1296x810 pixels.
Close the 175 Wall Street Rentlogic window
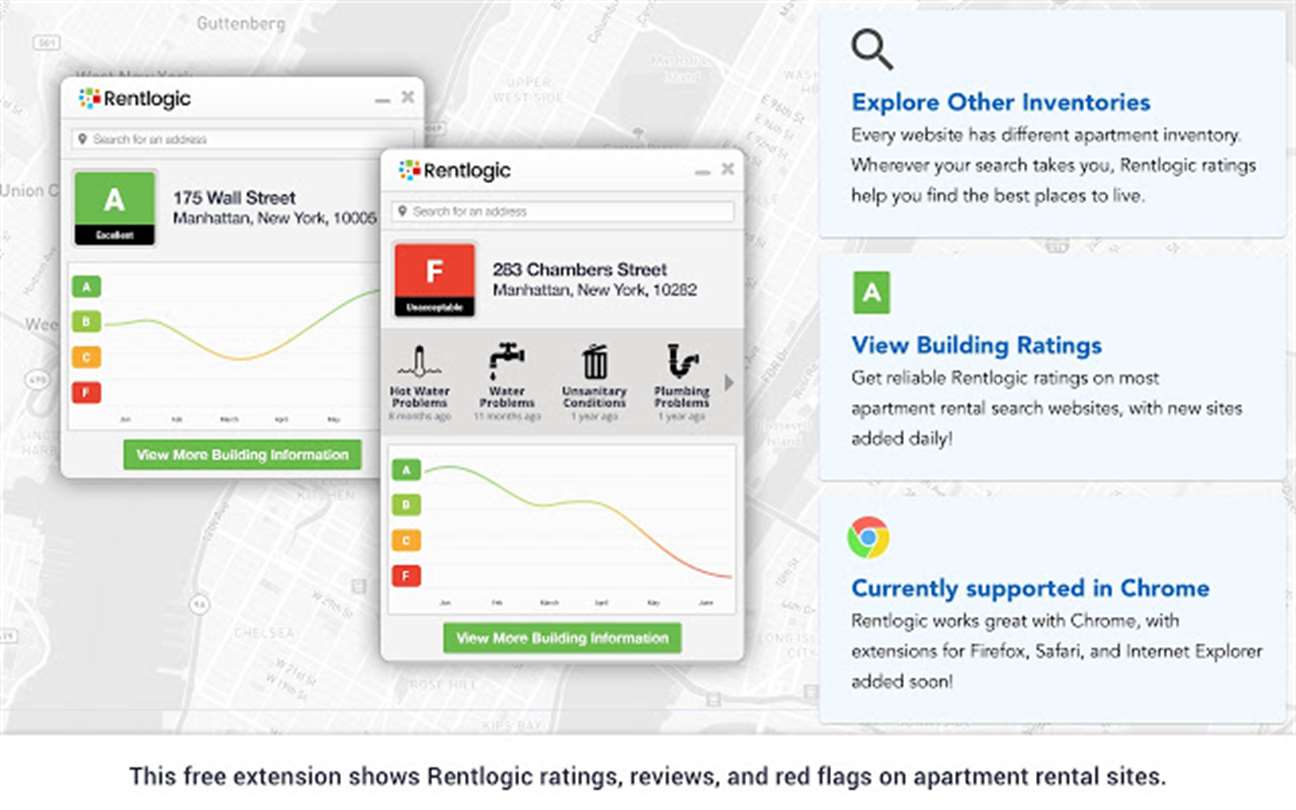click(408, 98)
